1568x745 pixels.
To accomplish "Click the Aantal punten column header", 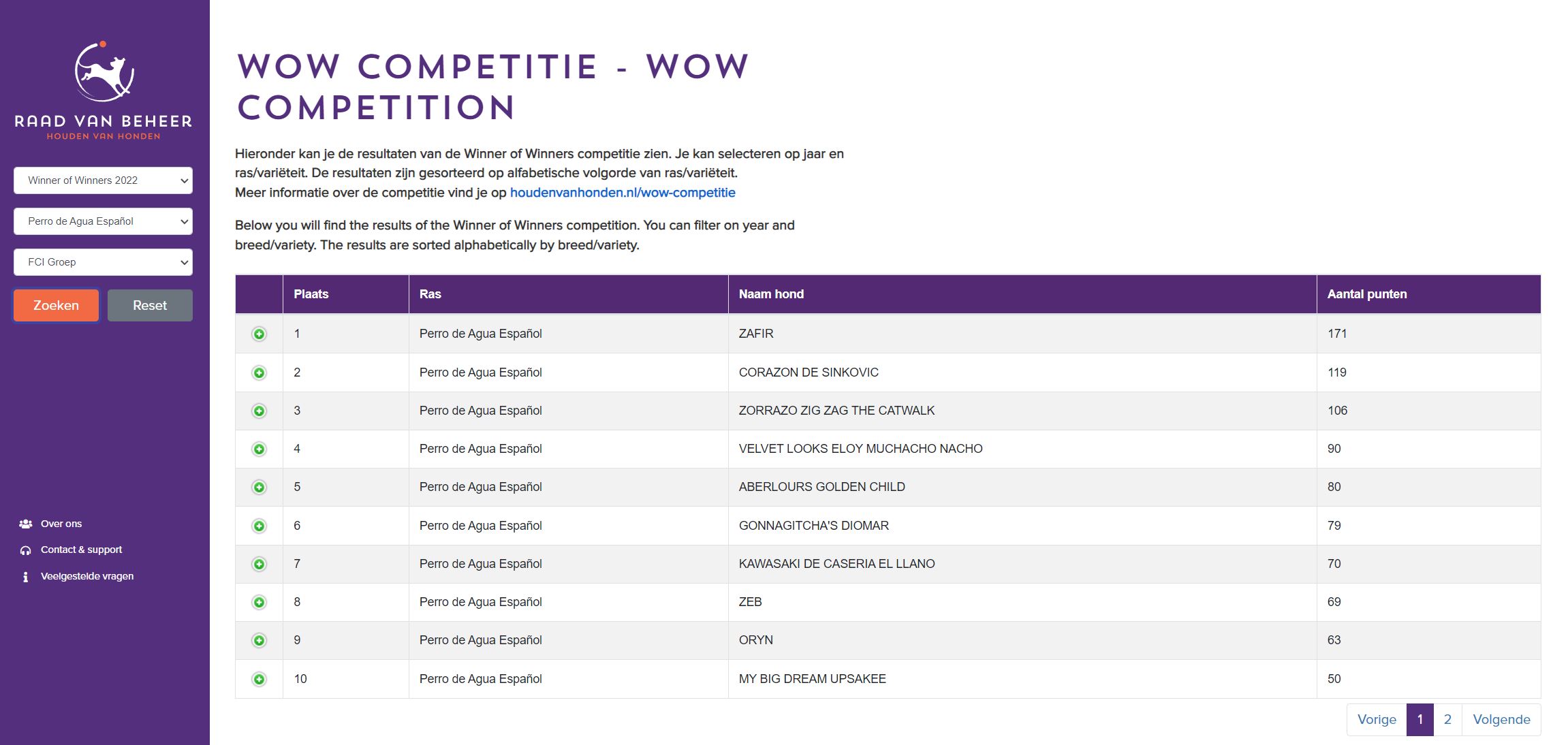I will [1367, 294].
